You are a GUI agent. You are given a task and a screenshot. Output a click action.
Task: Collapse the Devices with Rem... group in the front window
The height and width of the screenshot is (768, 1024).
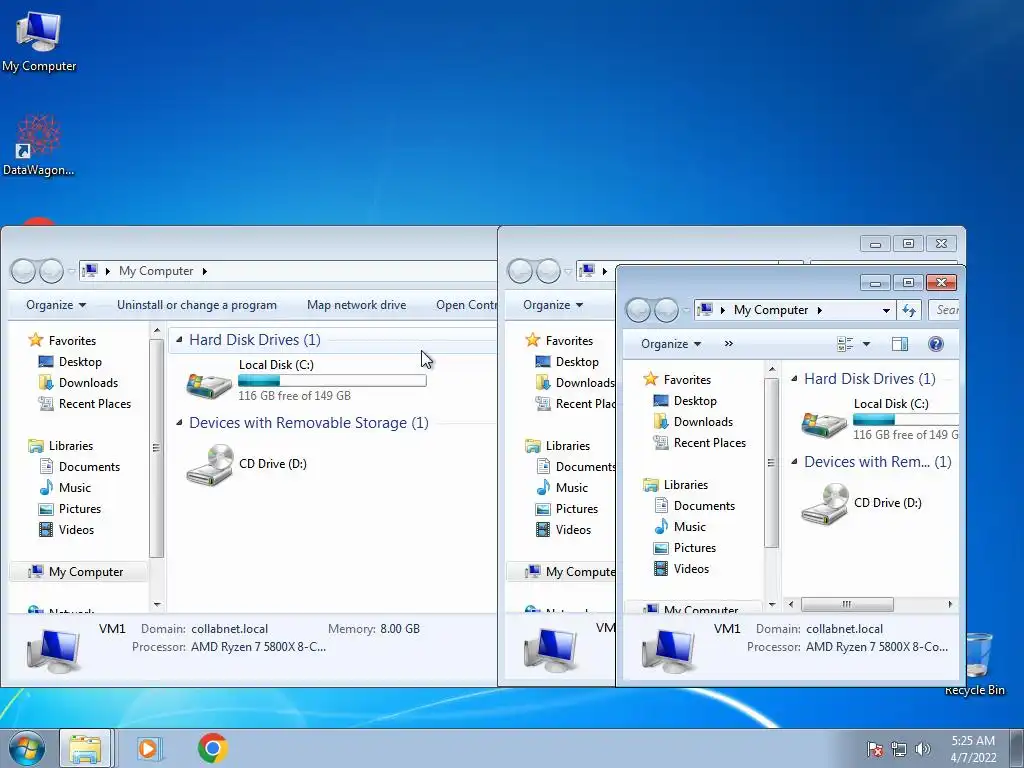pos(794,462)
